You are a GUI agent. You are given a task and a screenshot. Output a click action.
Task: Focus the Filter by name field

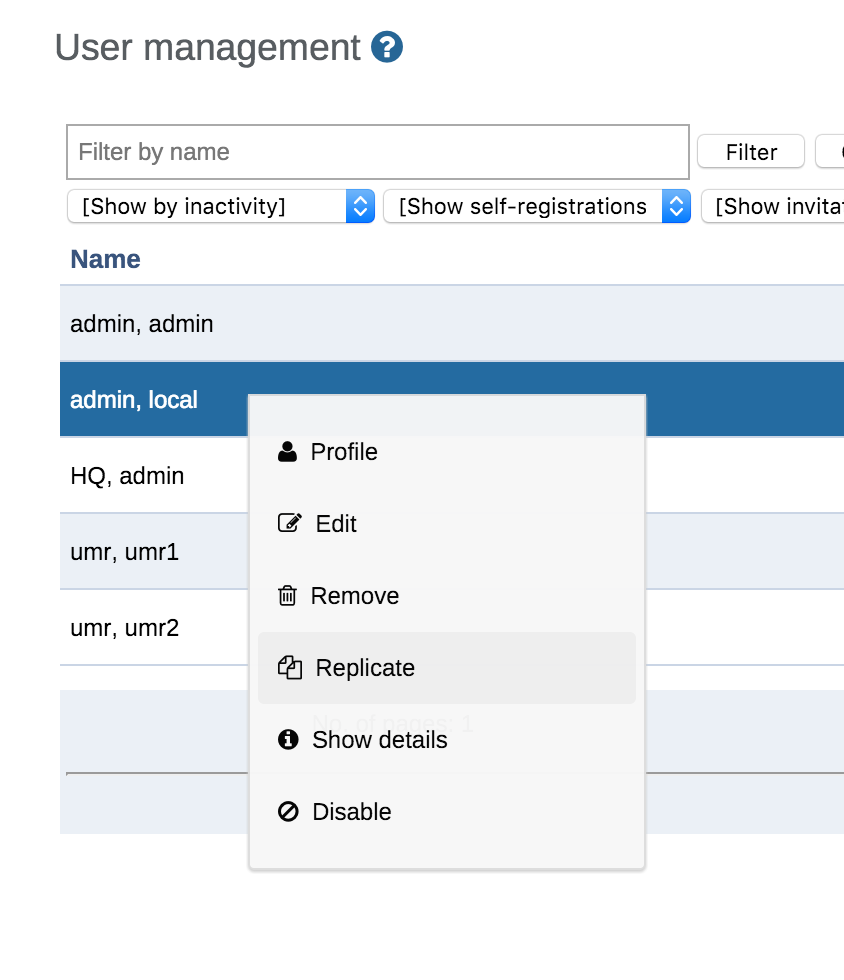click(x=377, y=152)
